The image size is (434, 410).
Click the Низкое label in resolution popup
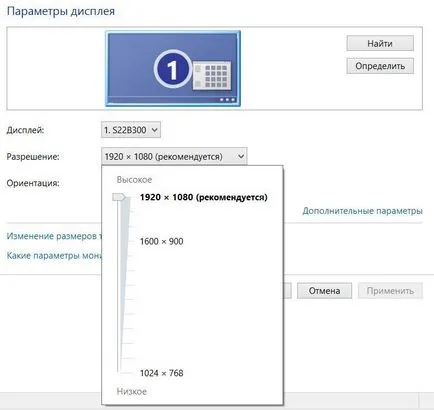click(x=132, y=391)
